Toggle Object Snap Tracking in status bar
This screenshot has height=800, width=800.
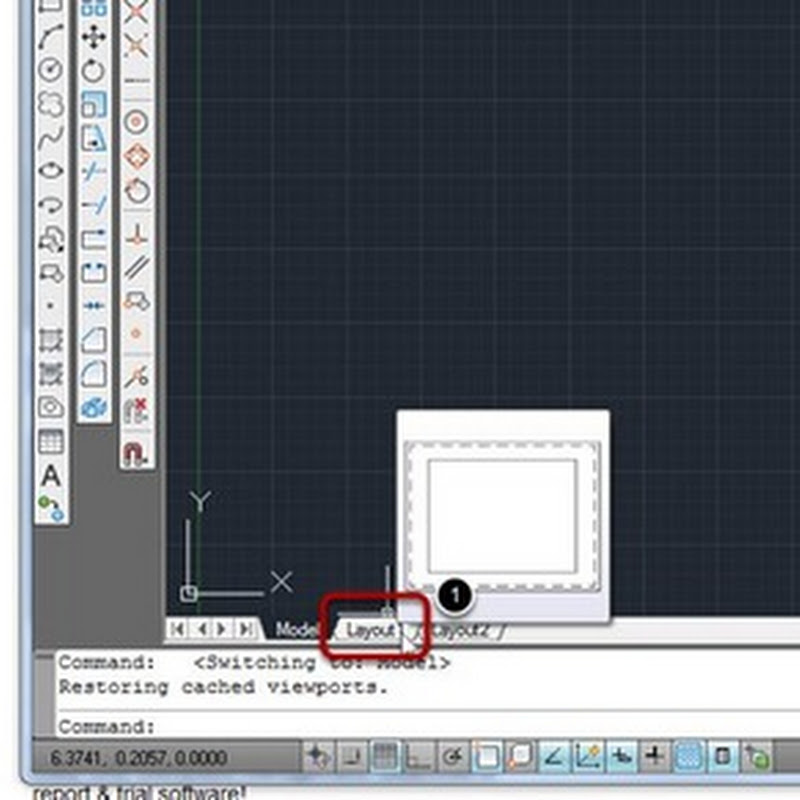554,756
